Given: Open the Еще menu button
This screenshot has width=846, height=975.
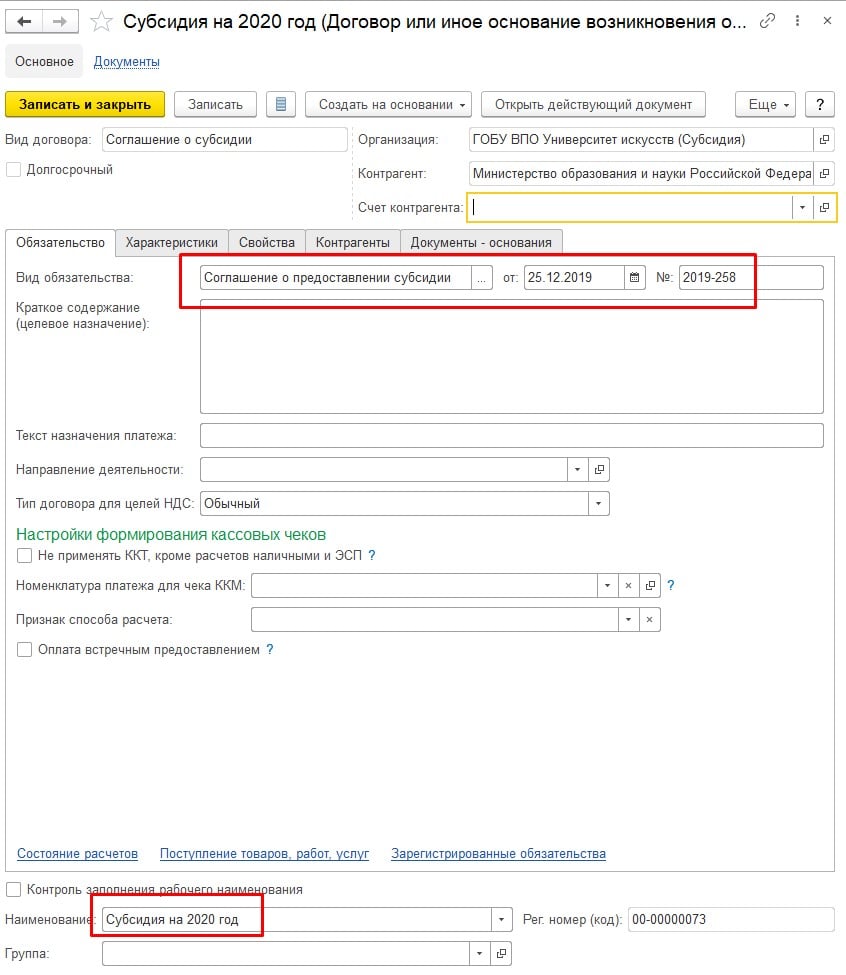Looking at the screenshot, I should [x=768, y=104].
